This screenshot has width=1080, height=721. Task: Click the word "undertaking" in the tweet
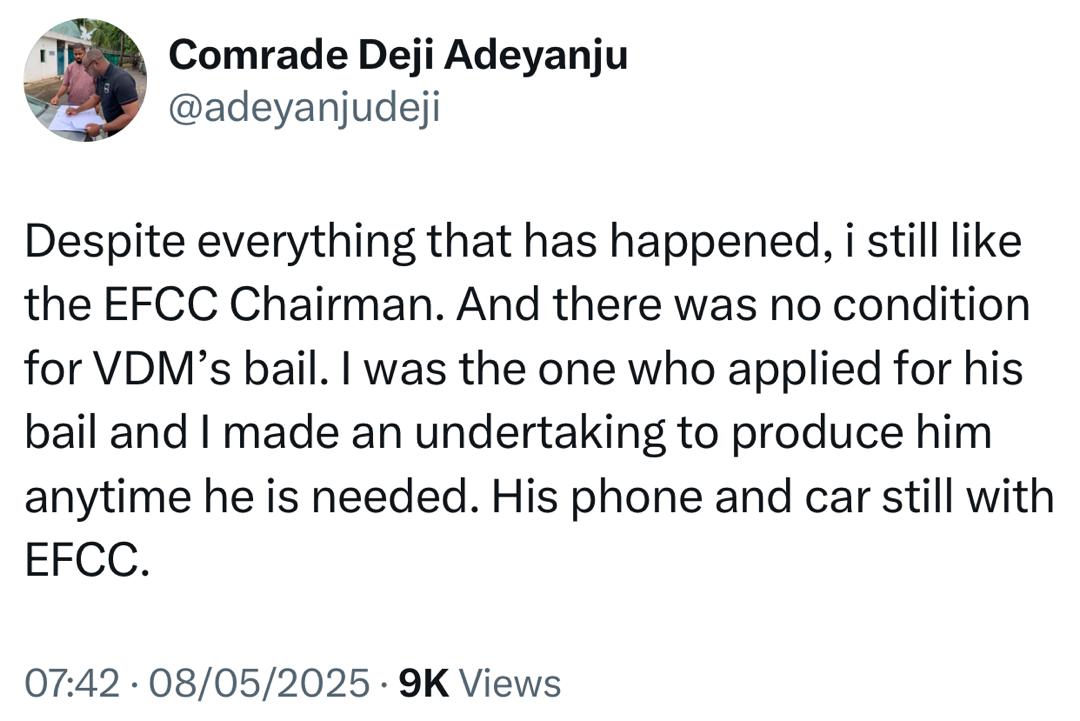click(x=512, y=433)
